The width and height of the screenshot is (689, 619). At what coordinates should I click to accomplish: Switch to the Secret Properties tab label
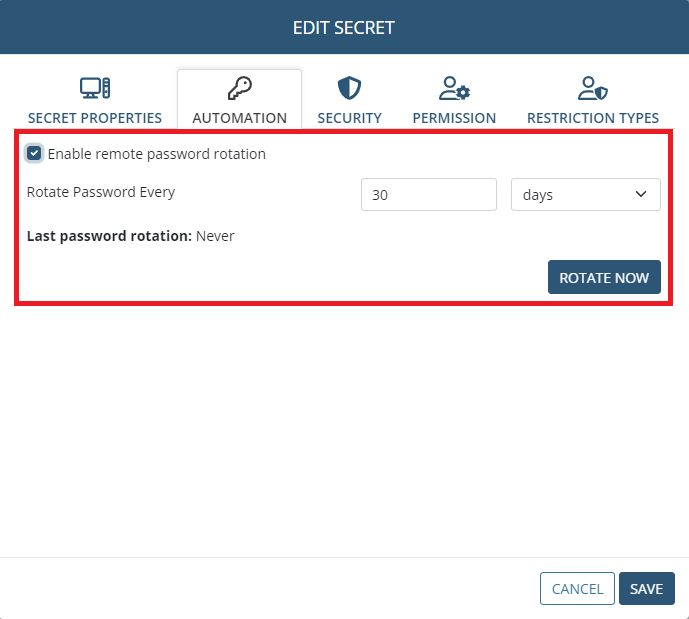pos(95,118)
